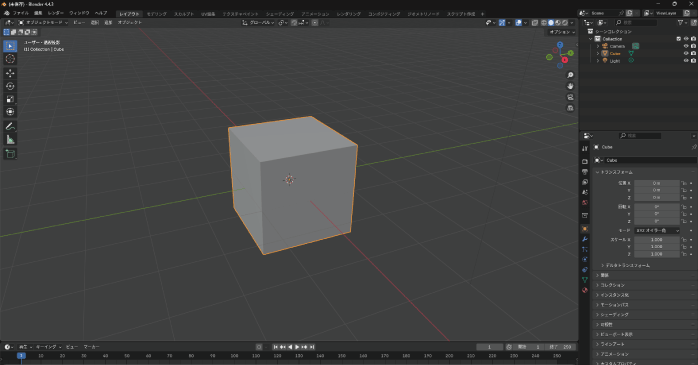Switch to the Modeling workspace tab
The width and height of the screenshot is (698, 365).
157,14
